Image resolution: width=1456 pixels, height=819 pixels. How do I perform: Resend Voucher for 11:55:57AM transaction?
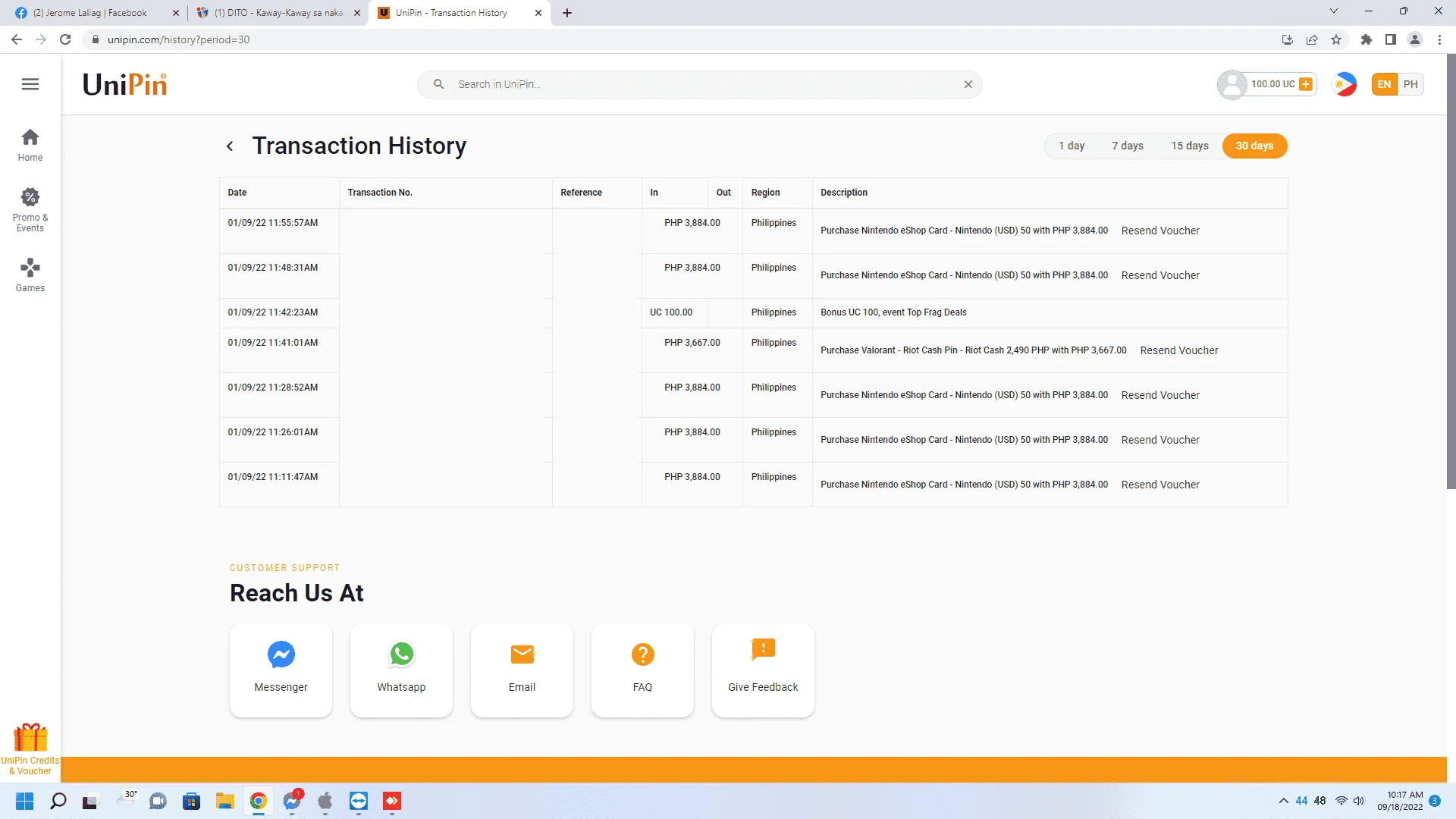1160,231
